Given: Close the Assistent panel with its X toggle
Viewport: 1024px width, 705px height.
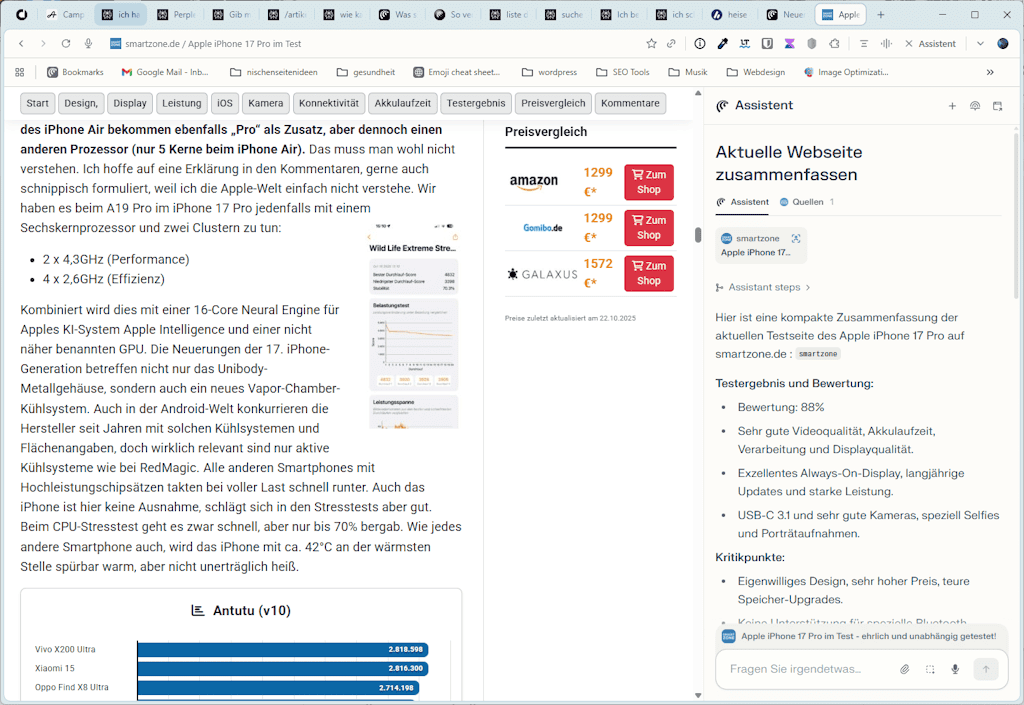Looking at the screenshot, I should click(x=909, y=44).
